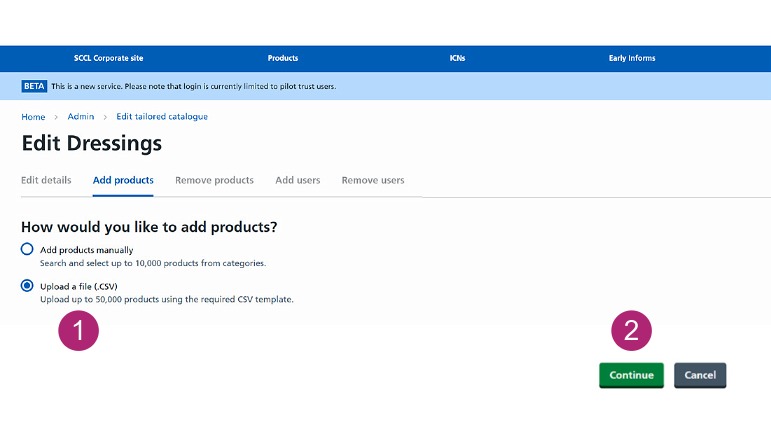The width and height of the screenshot is (771, 439).
Task: Click 'Search and select up to 10,000 products' hint
Action: coord(153,263)
